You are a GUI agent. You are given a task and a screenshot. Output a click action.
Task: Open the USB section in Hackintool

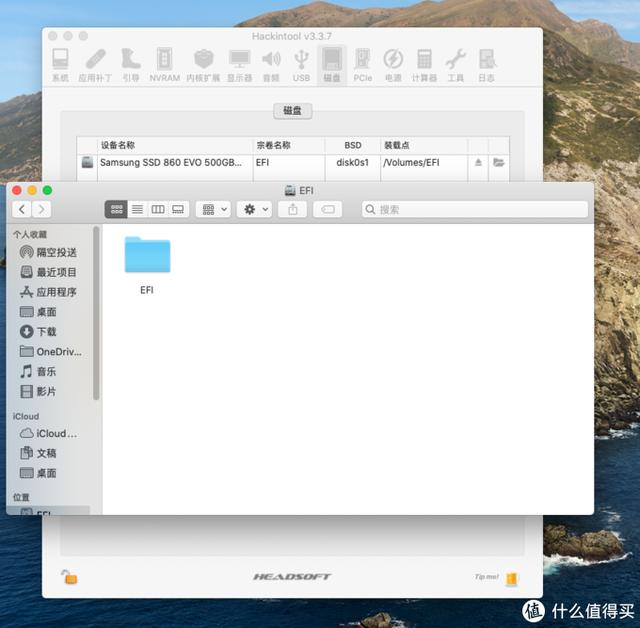pyautogui.click(x=301, y=65)
